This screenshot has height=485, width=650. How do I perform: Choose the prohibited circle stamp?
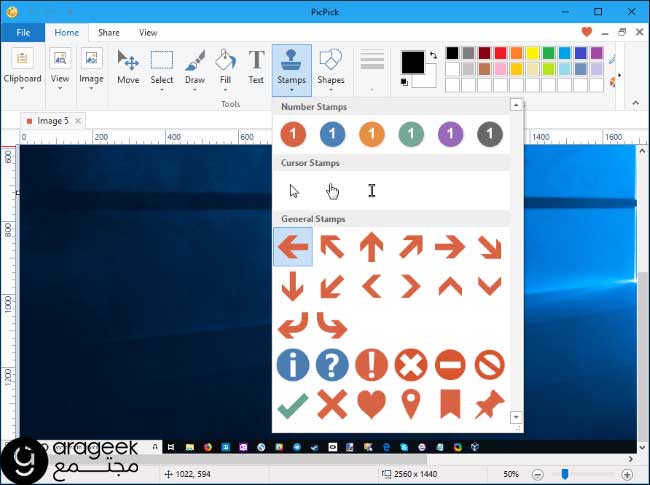click(x=490, y=365)
